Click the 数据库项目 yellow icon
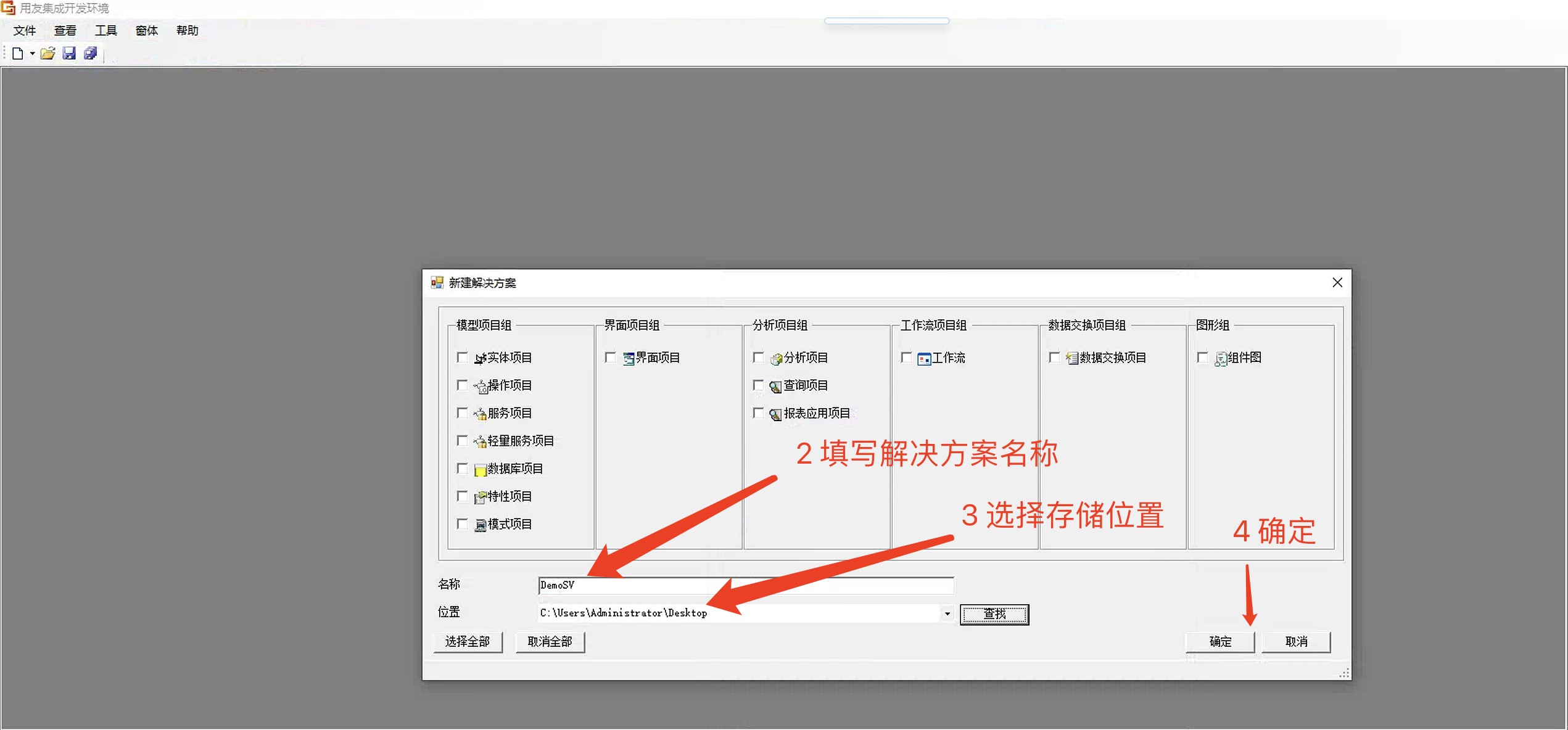The width and height of the screenshot is (1568, 730). pos(481,470)
